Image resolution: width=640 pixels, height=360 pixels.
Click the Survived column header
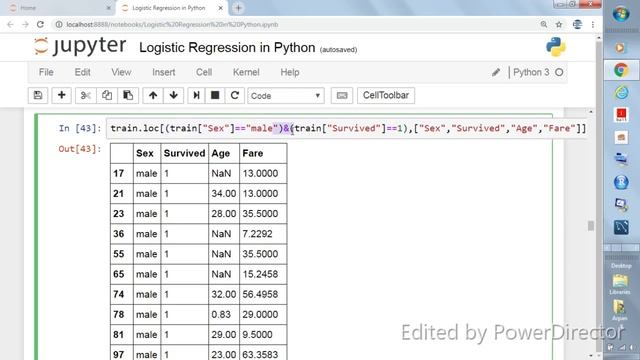(184, 153)
